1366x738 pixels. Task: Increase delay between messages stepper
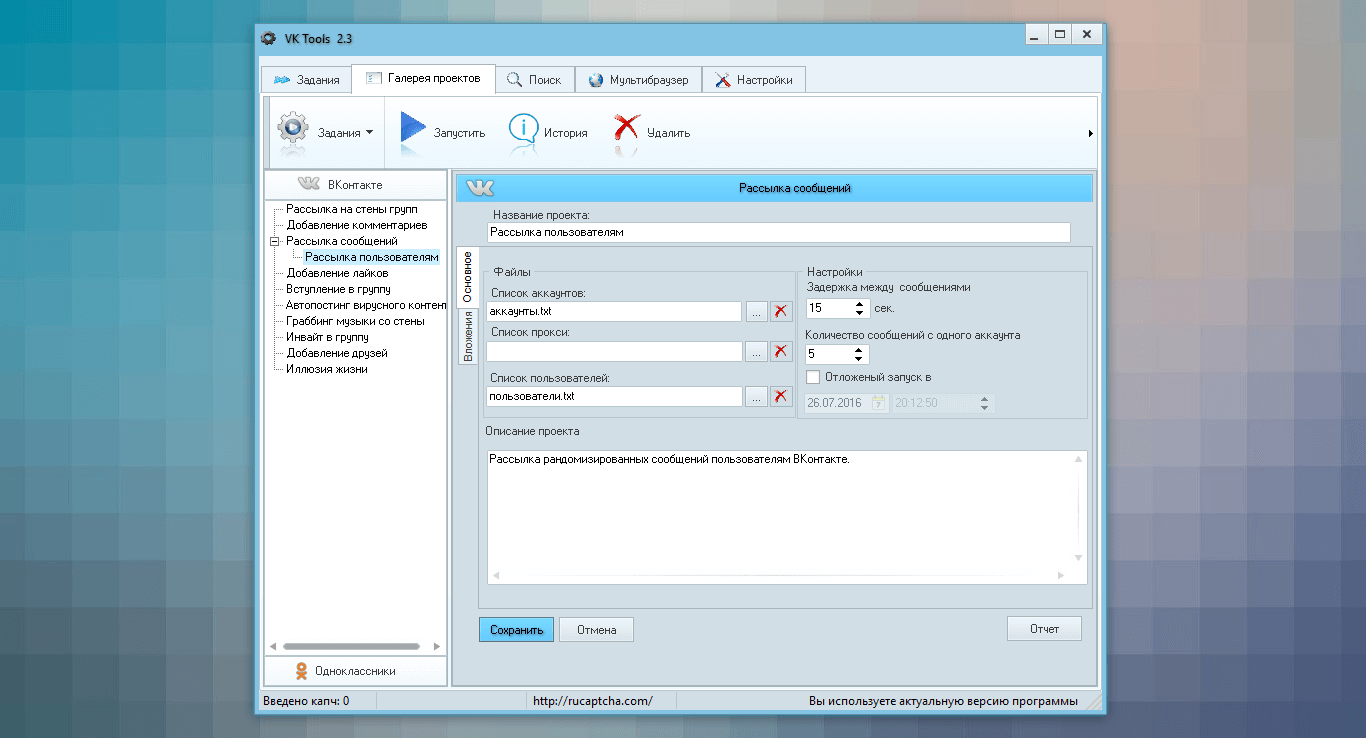click(859, 304)
